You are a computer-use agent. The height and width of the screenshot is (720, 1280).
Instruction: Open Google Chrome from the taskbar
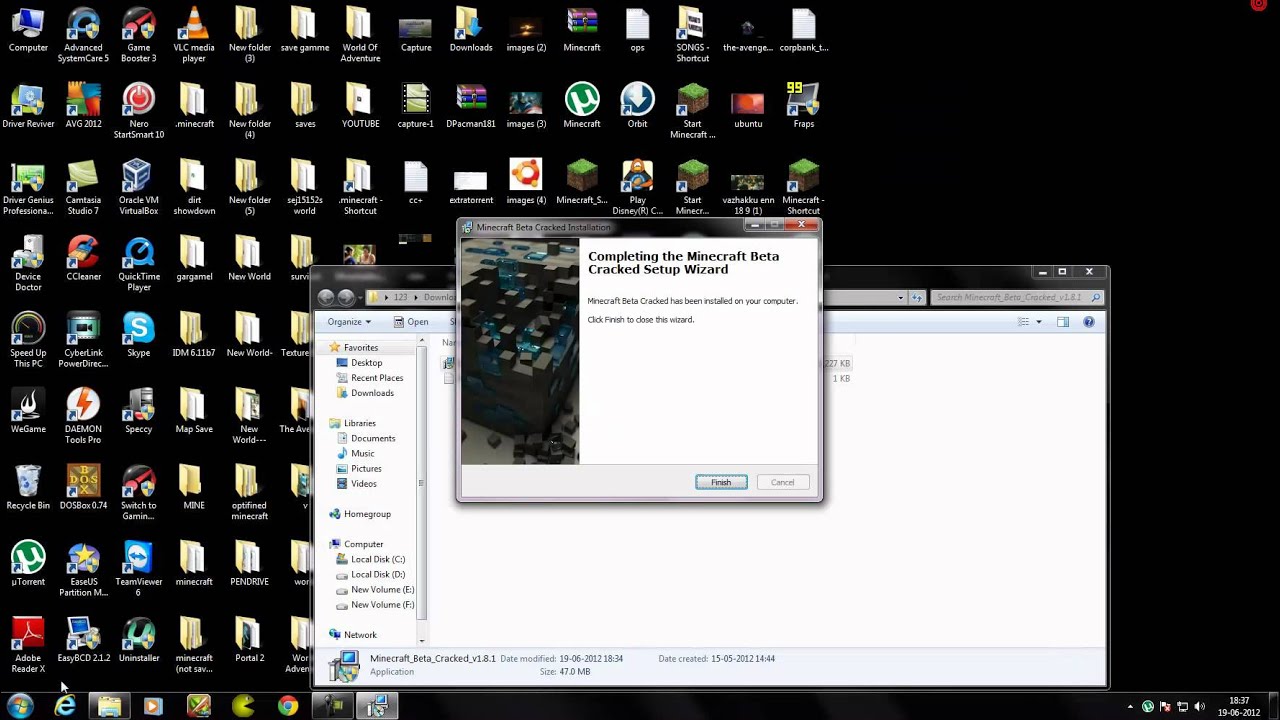pyautogui.click(x=287, y=706)
